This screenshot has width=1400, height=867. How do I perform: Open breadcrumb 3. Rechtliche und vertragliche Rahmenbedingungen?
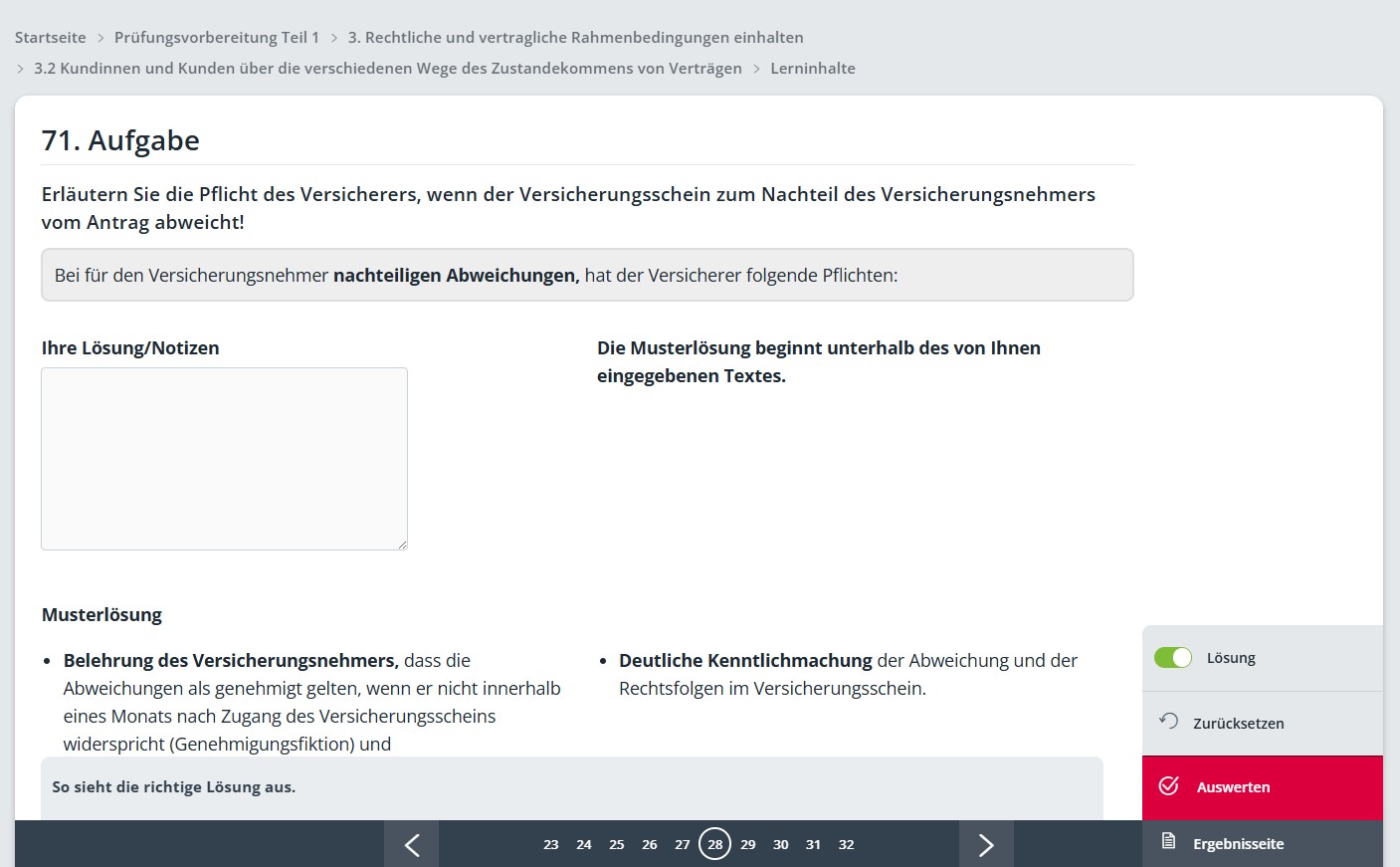[575, 37]
